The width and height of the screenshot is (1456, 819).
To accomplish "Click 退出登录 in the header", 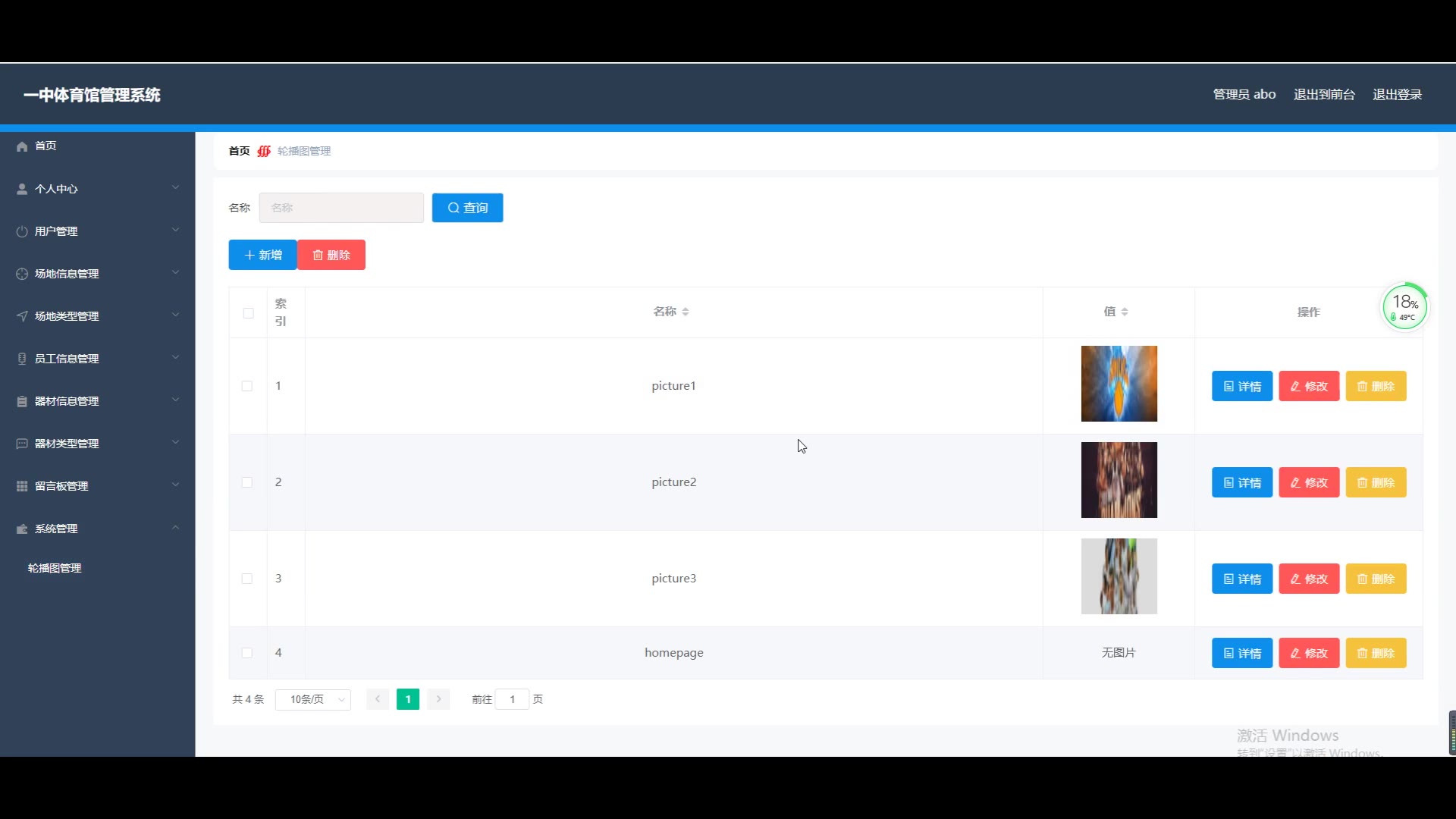I will 1397,95.
